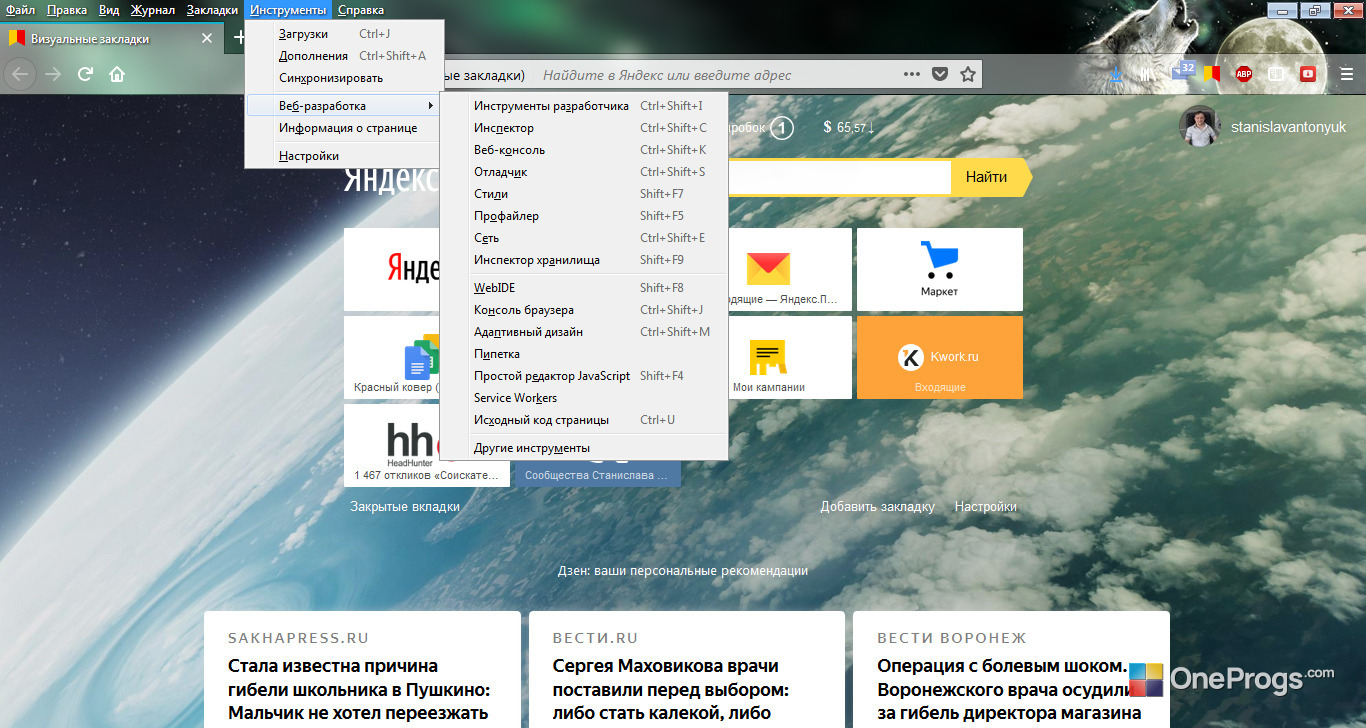Open the downloads arrow in the toolbar

[1117, 74]
